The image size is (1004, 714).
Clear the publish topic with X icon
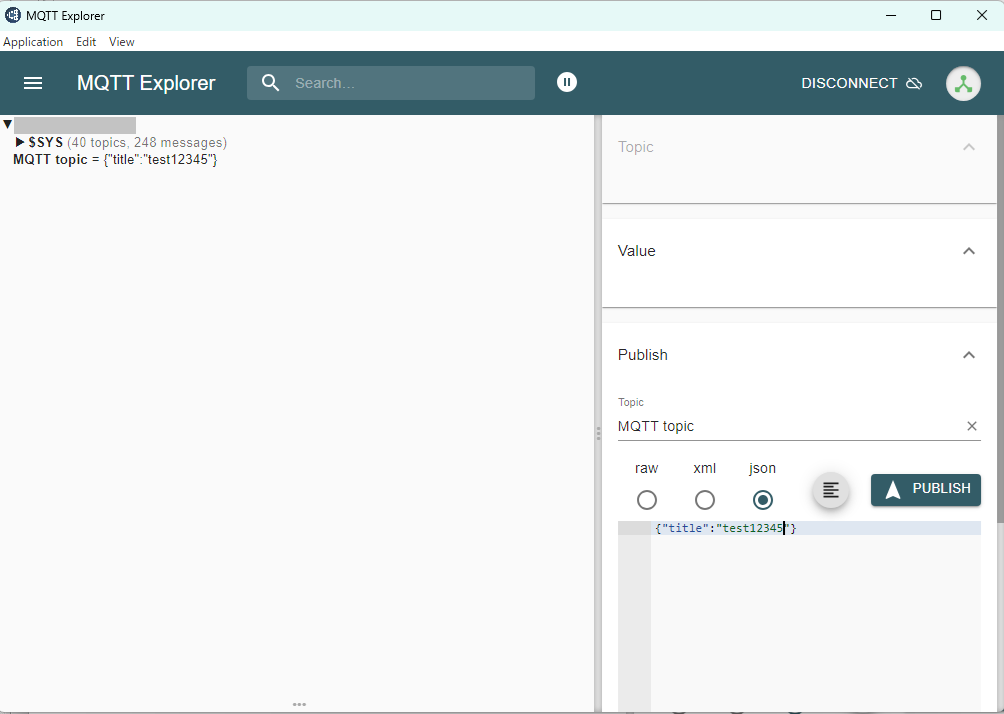click(971, 426)
